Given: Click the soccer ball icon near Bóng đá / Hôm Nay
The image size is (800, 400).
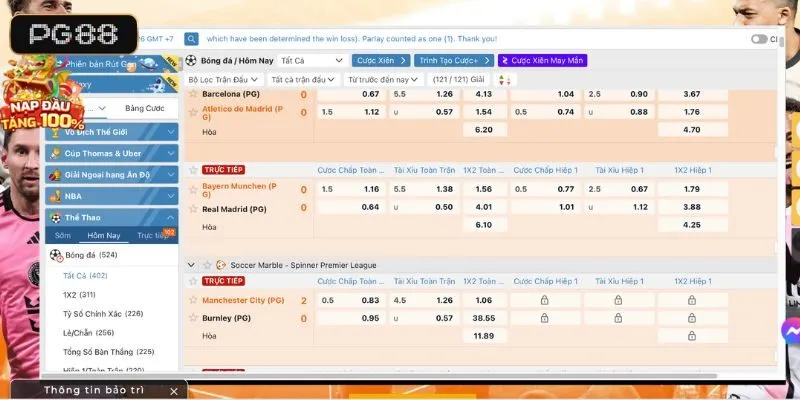Looking at the screenshot, I should click(191, 61).
